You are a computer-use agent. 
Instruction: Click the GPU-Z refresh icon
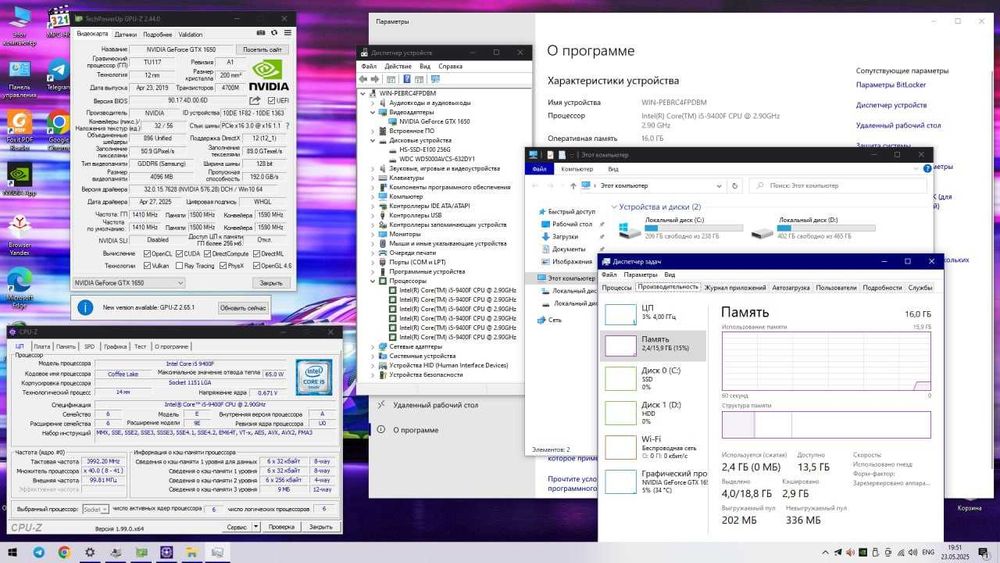(x=274, y=33)
